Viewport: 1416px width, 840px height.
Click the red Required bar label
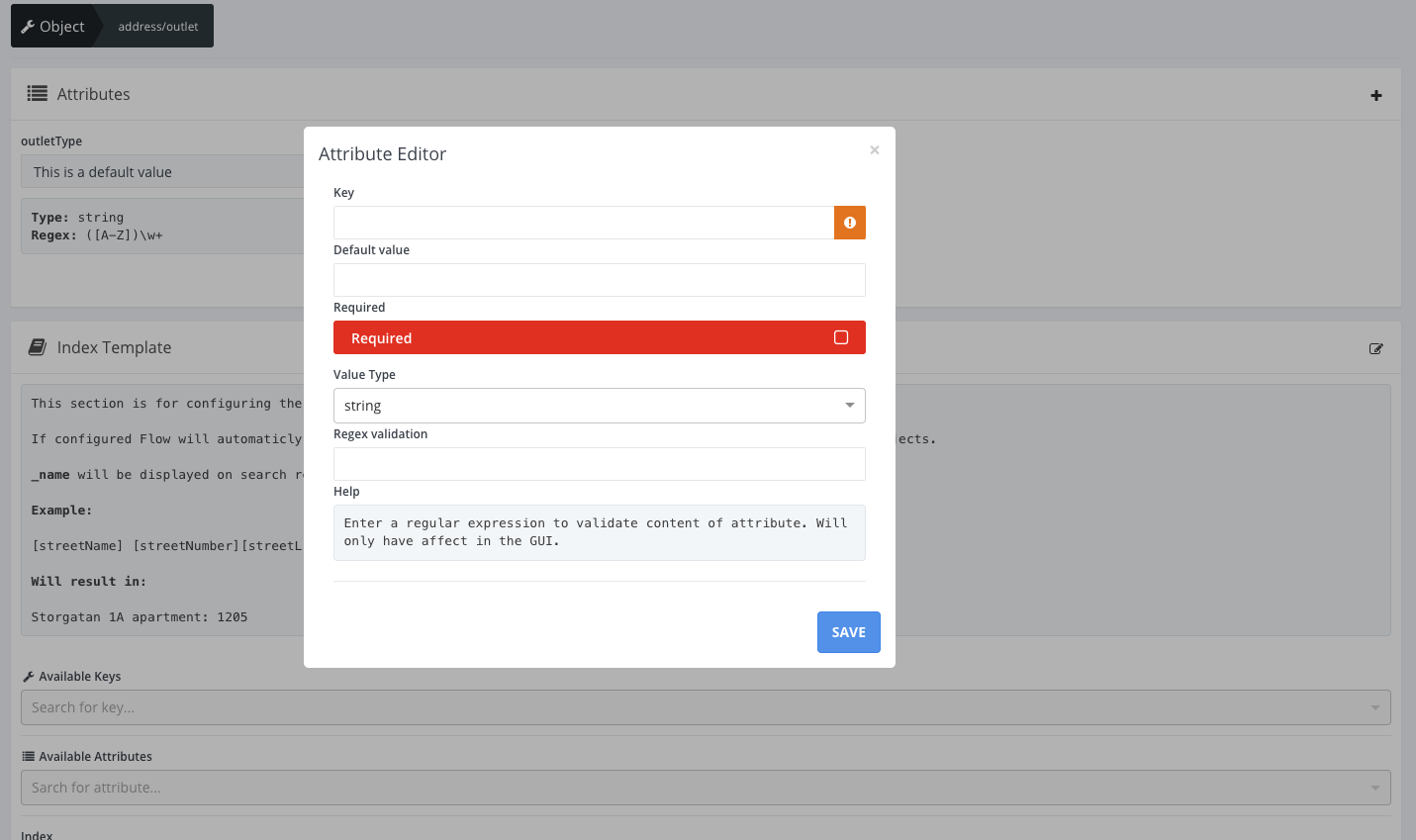381,338
